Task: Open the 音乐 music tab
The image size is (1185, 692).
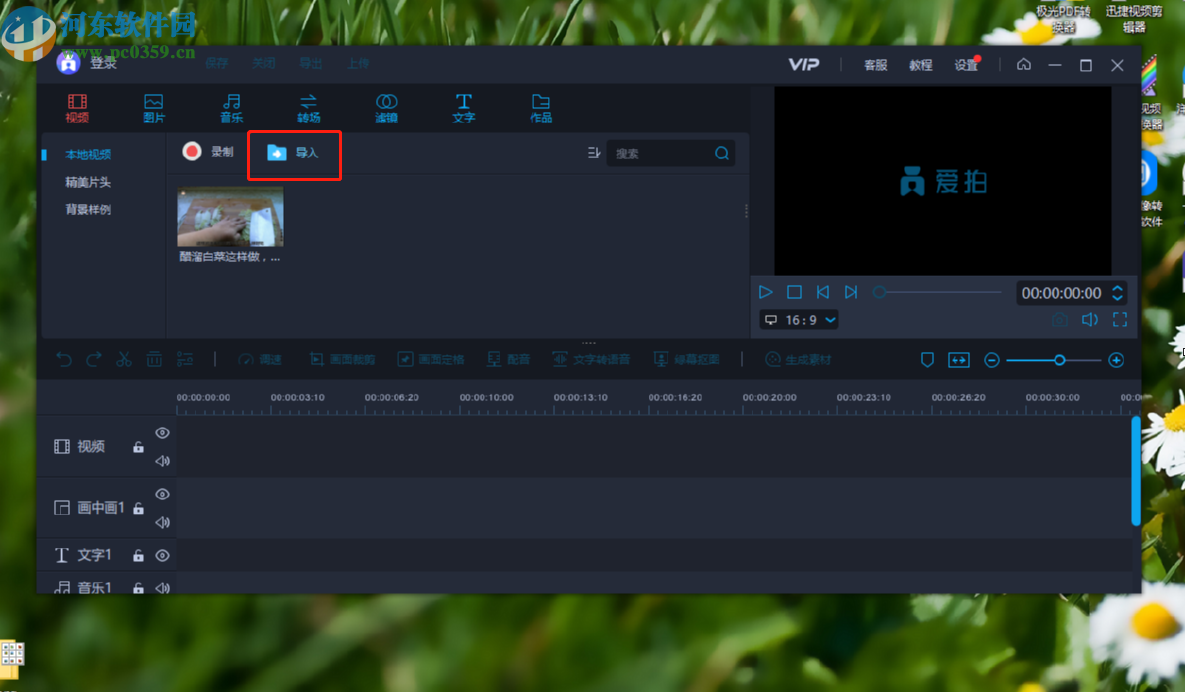Action: (x=231, y=108)
